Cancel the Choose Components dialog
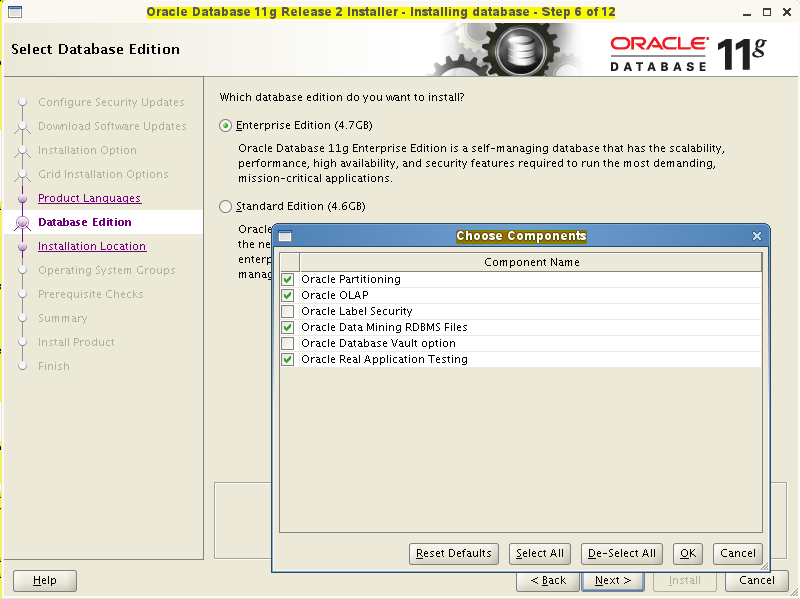This screenshot has width=800, height=599. pos(738,553)
